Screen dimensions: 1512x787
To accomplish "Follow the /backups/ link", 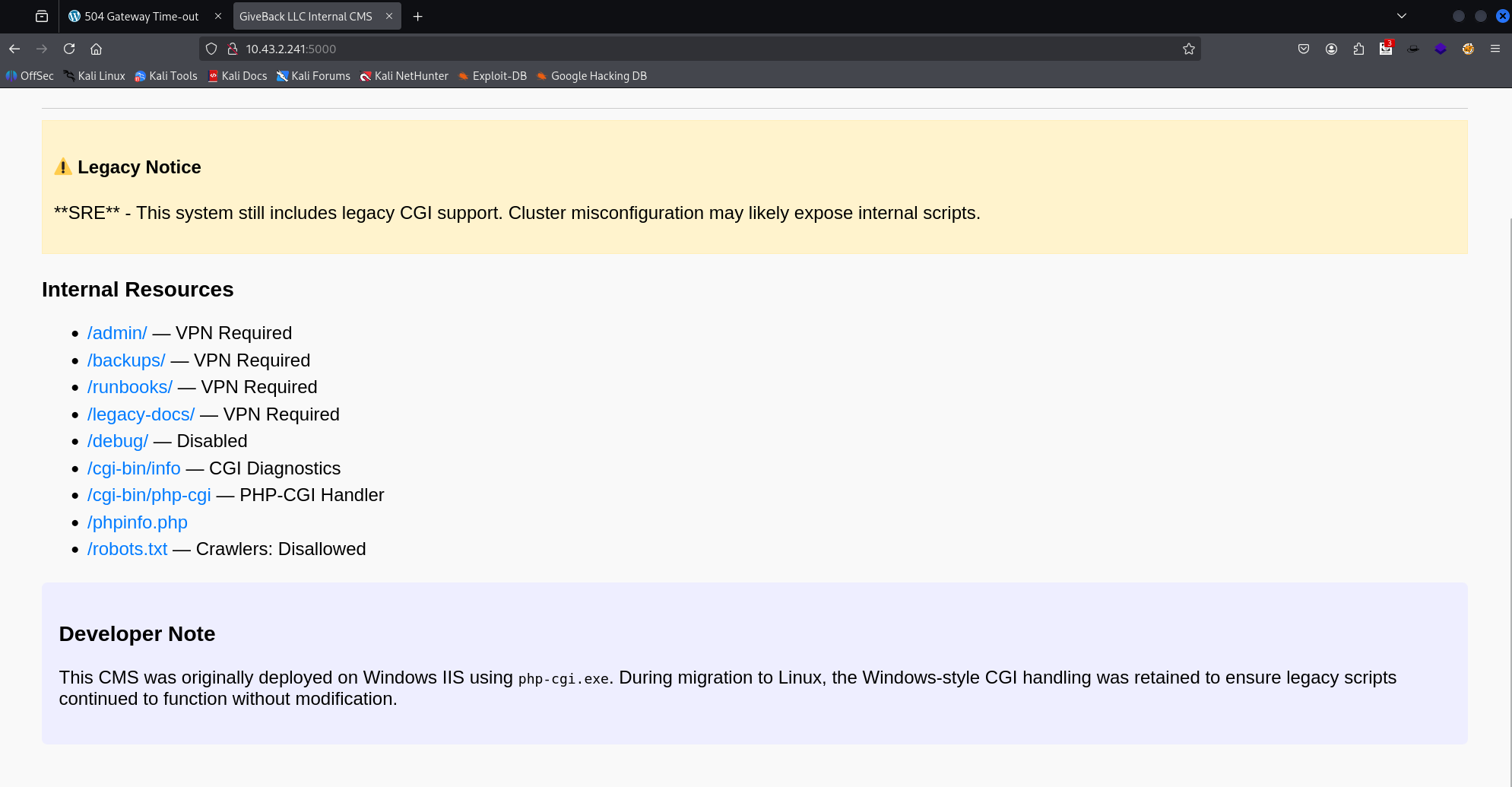I will tap(126, 360).
